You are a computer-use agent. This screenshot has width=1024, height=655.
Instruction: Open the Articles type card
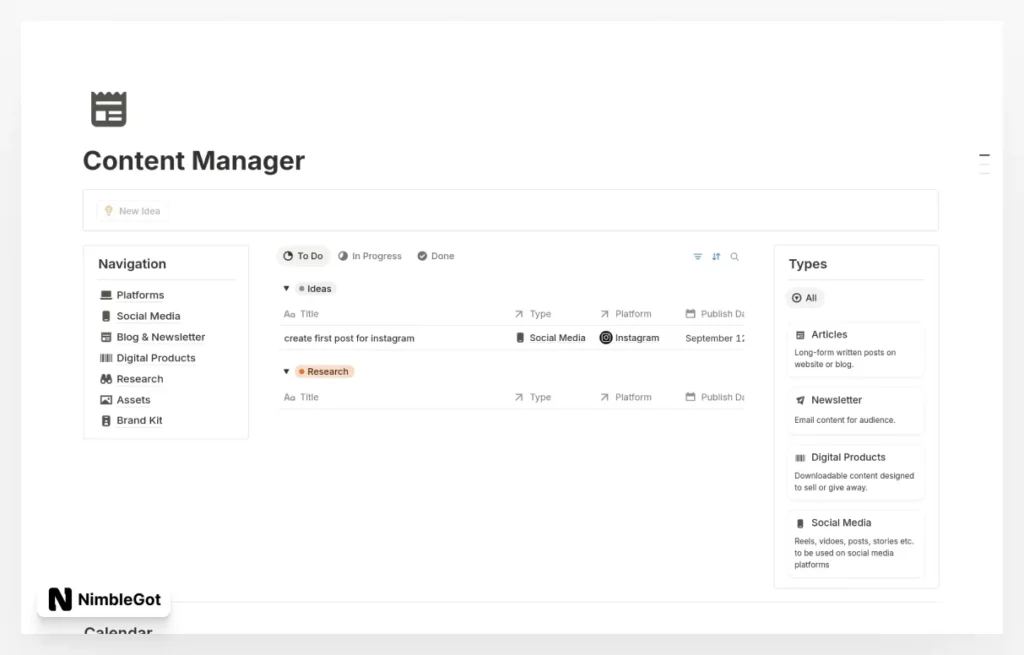click(x=856, y=349)
